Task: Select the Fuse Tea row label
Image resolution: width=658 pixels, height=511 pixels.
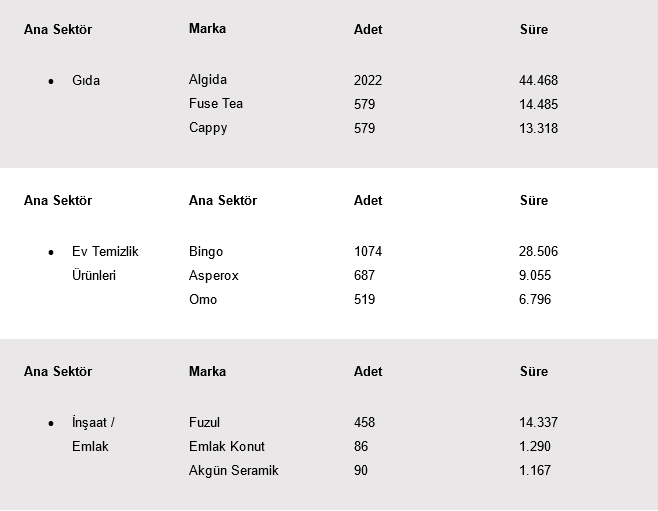Action: pyautogui.click(x=216, y=103)
